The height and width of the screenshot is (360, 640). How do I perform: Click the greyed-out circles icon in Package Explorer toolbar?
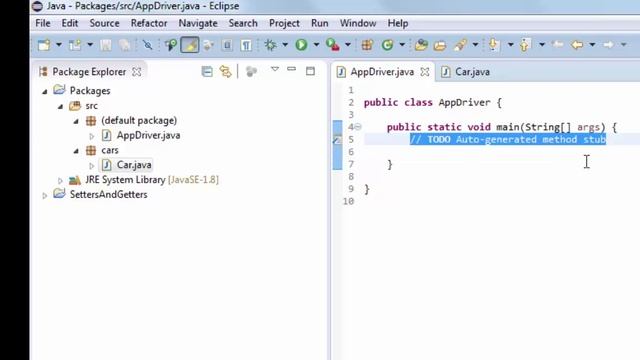(x=251, y=72)
